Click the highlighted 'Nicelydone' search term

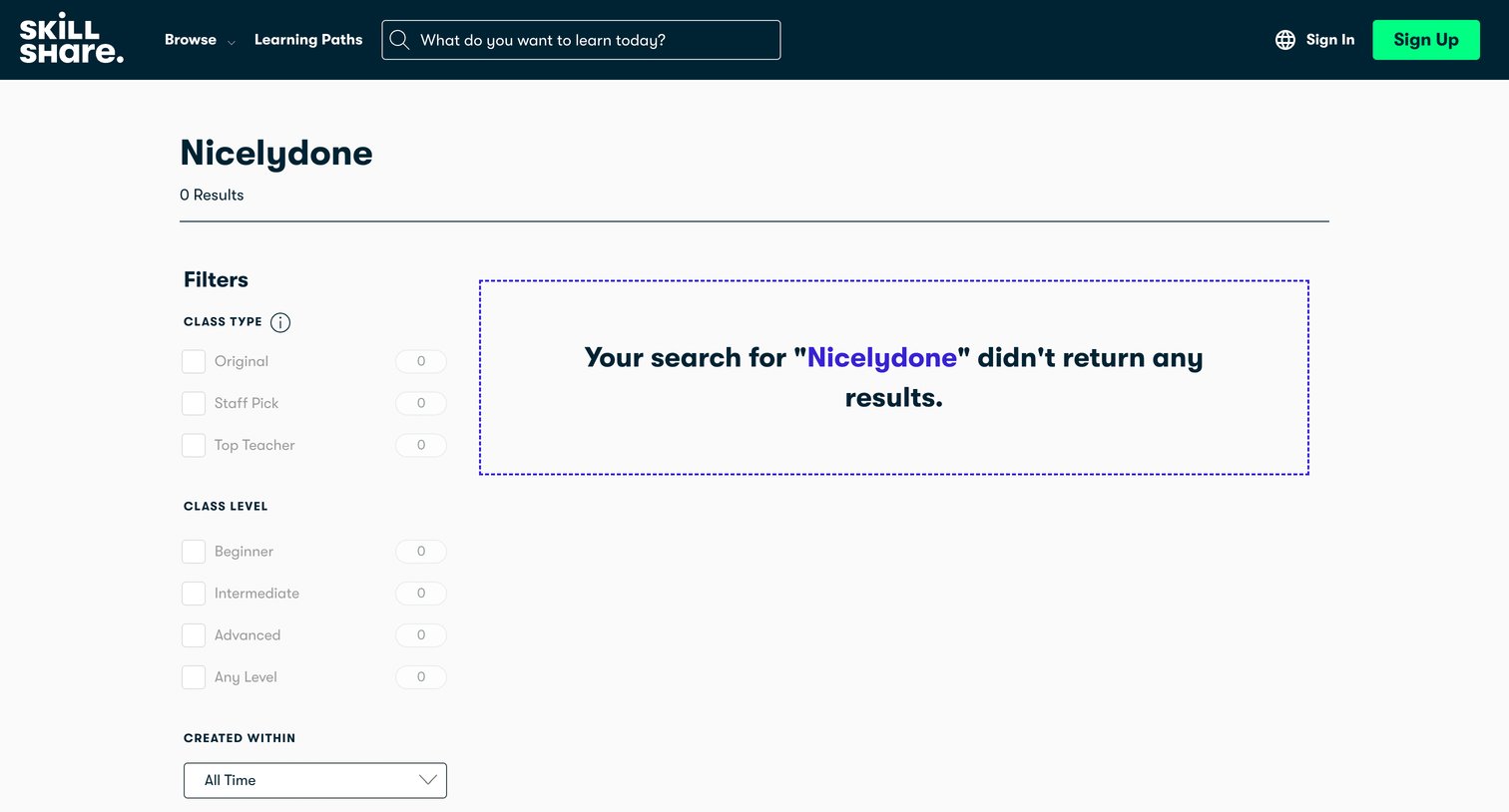pos(881,357)
